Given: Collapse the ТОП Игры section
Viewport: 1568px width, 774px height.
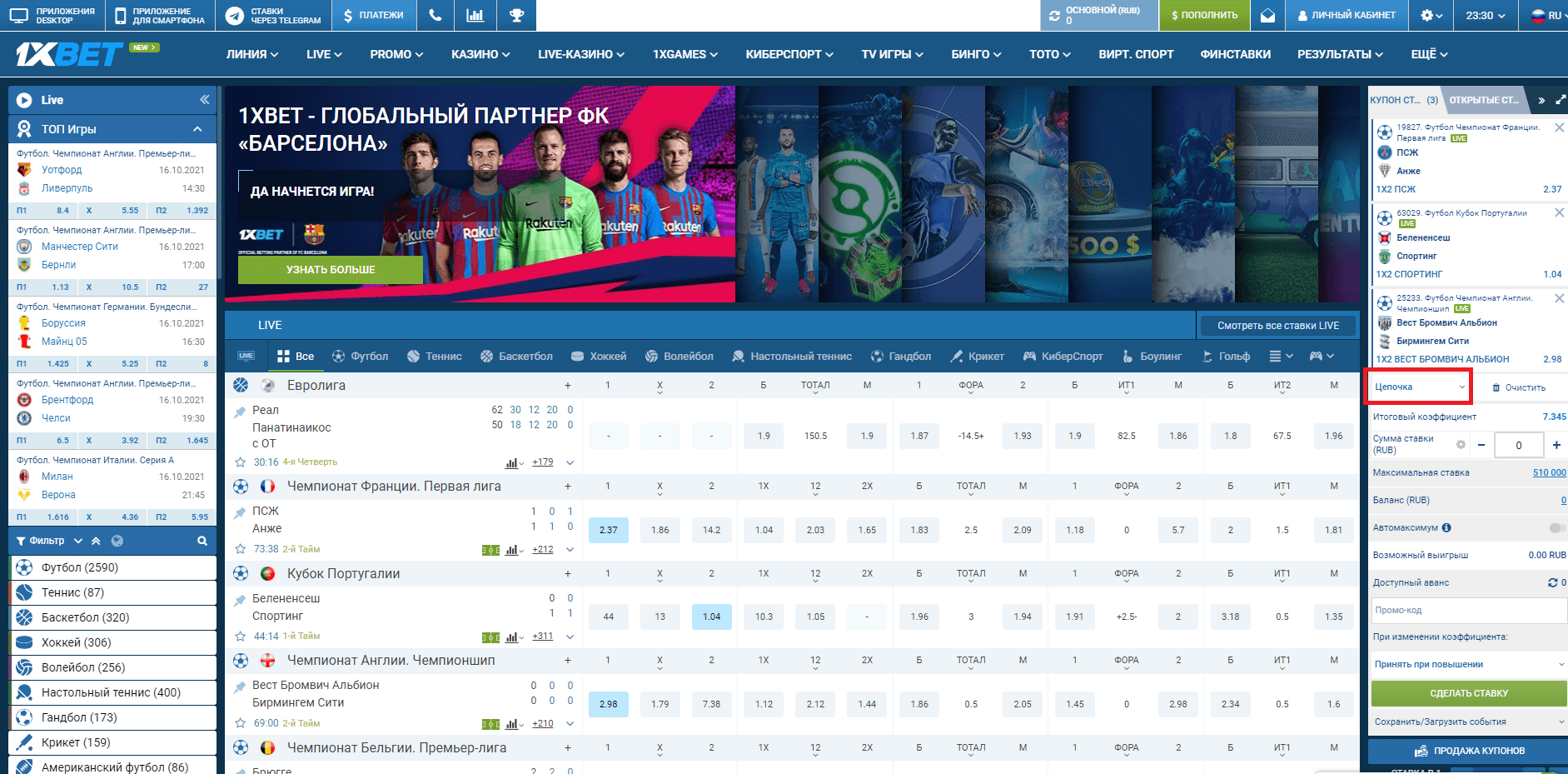Looking at the screenshot, I should 197,129.
